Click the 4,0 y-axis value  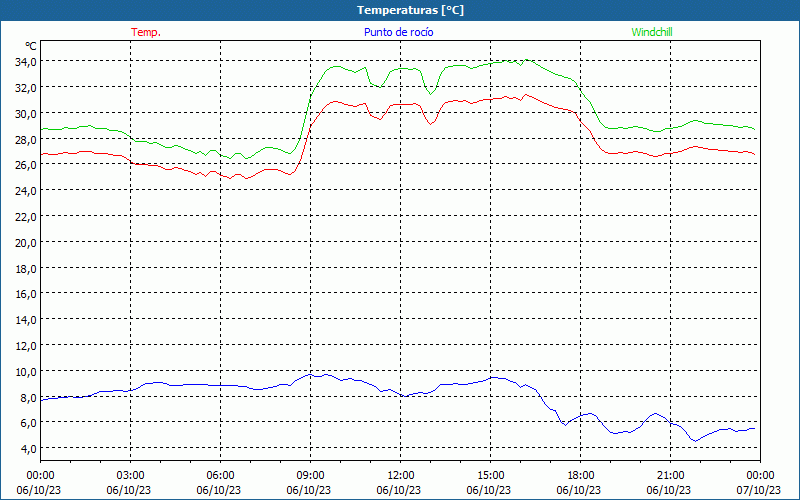coord(28,449)
